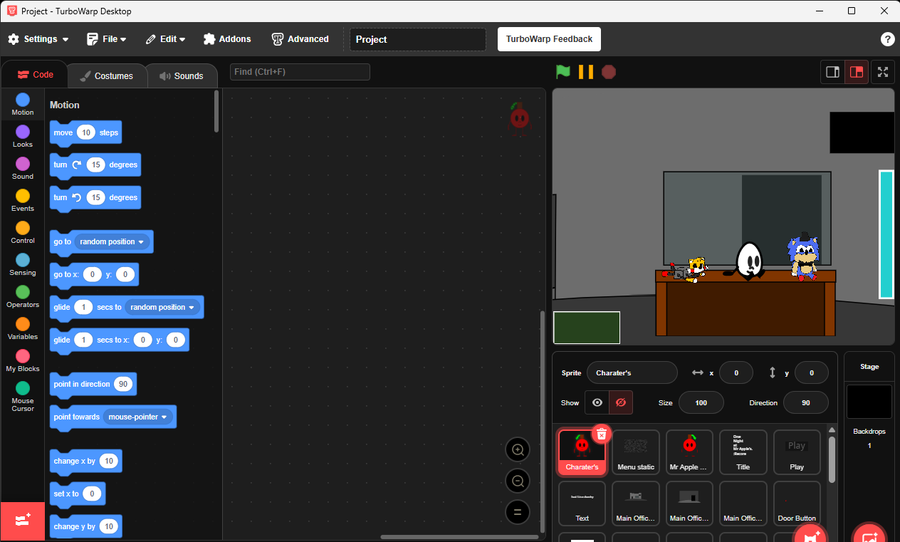The height and width of the screenshot is (542, 900).
Task: Click the sprite name field 'Charater's'
Action: 632,373
